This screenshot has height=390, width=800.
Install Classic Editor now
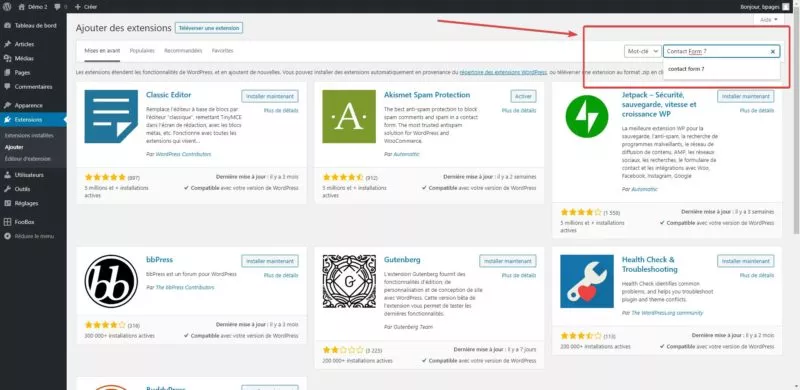point(270,96)
